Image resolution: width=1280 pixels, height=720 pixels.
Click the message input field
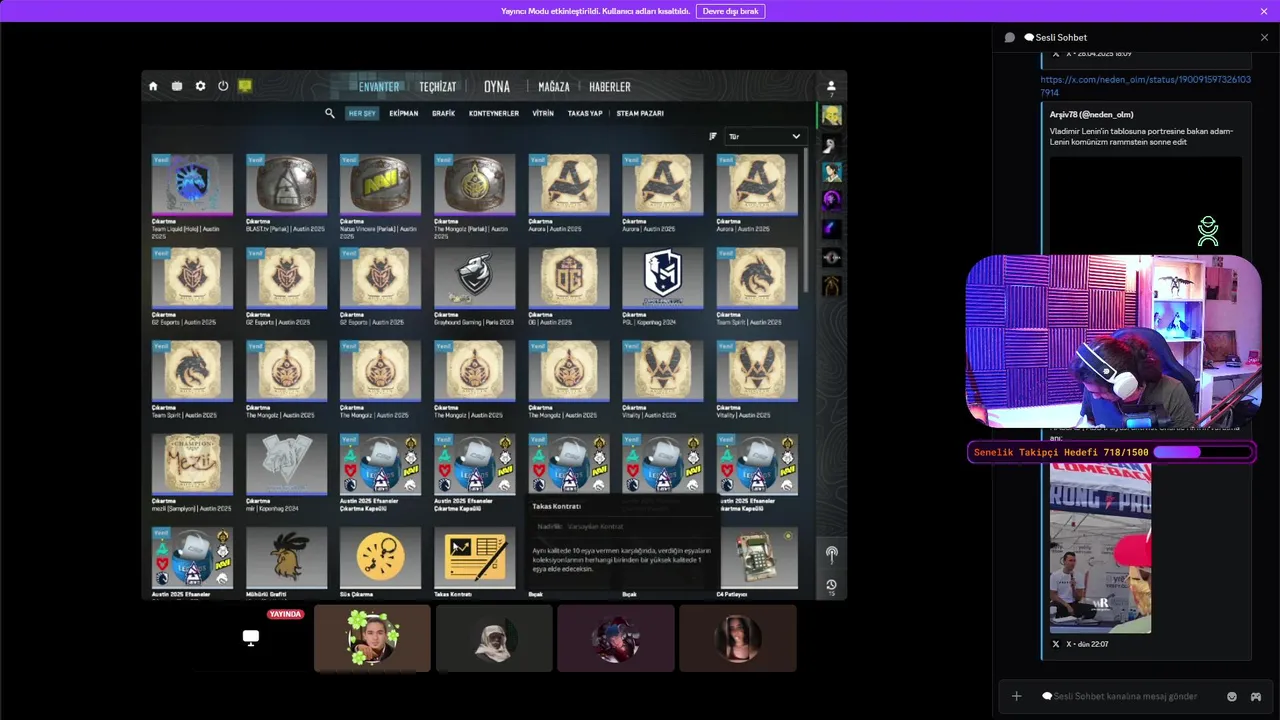coord(1130,696)
